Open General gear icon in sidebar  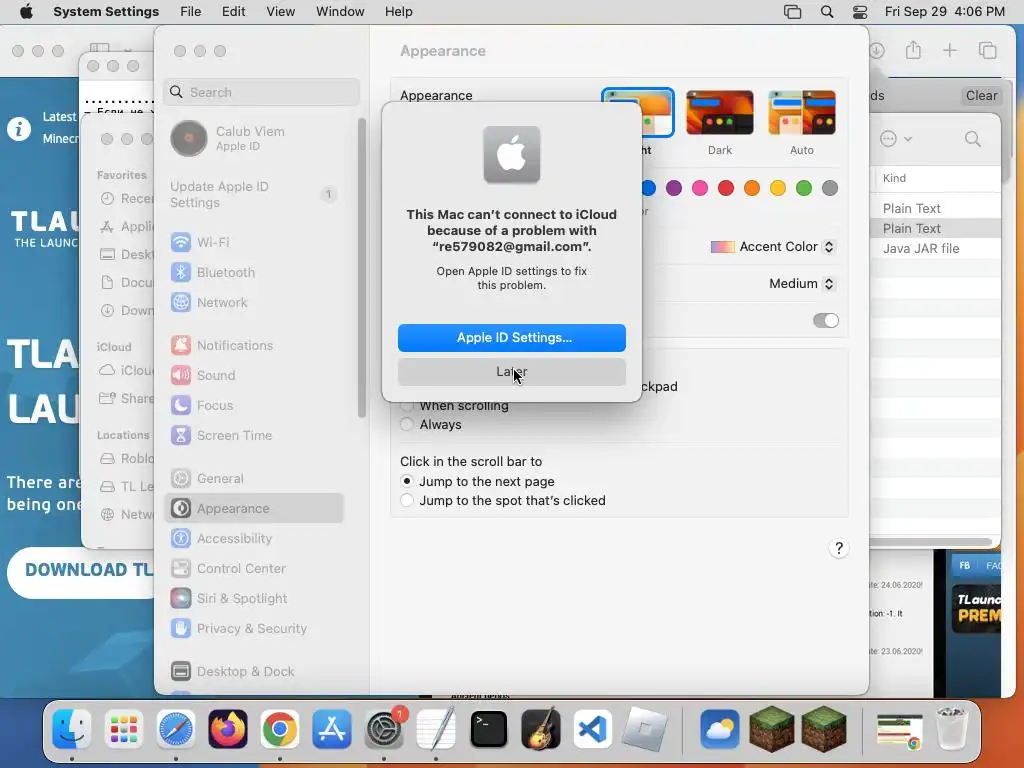(x=181, y=479)
